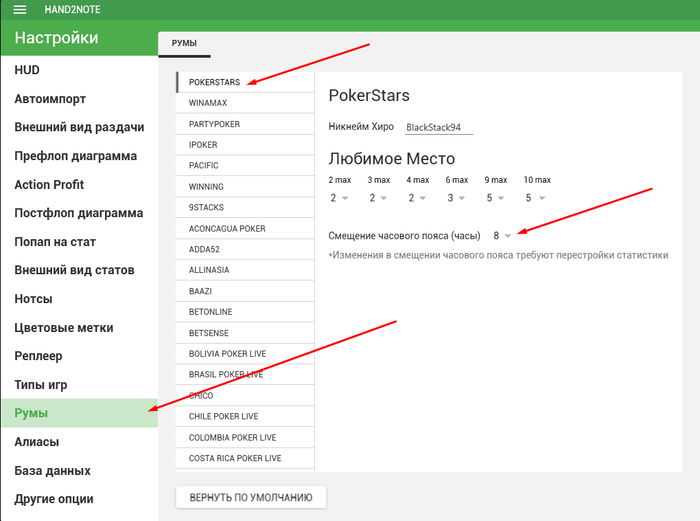700x521 pixels.
Task: Open Алиасы settings
Action: click(79, 442)
